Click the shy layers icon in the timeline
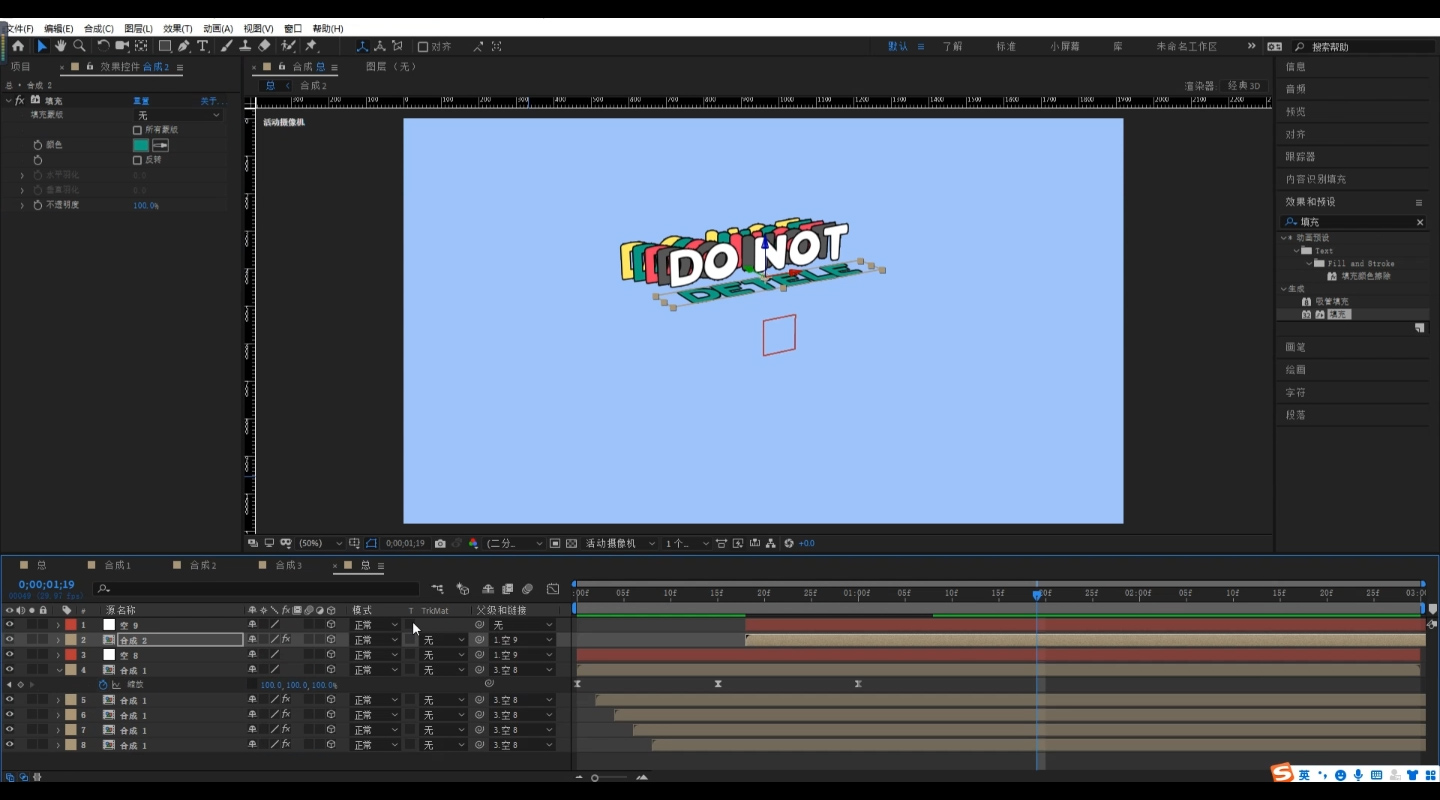The image size is (1440, 800). (488, 589)
